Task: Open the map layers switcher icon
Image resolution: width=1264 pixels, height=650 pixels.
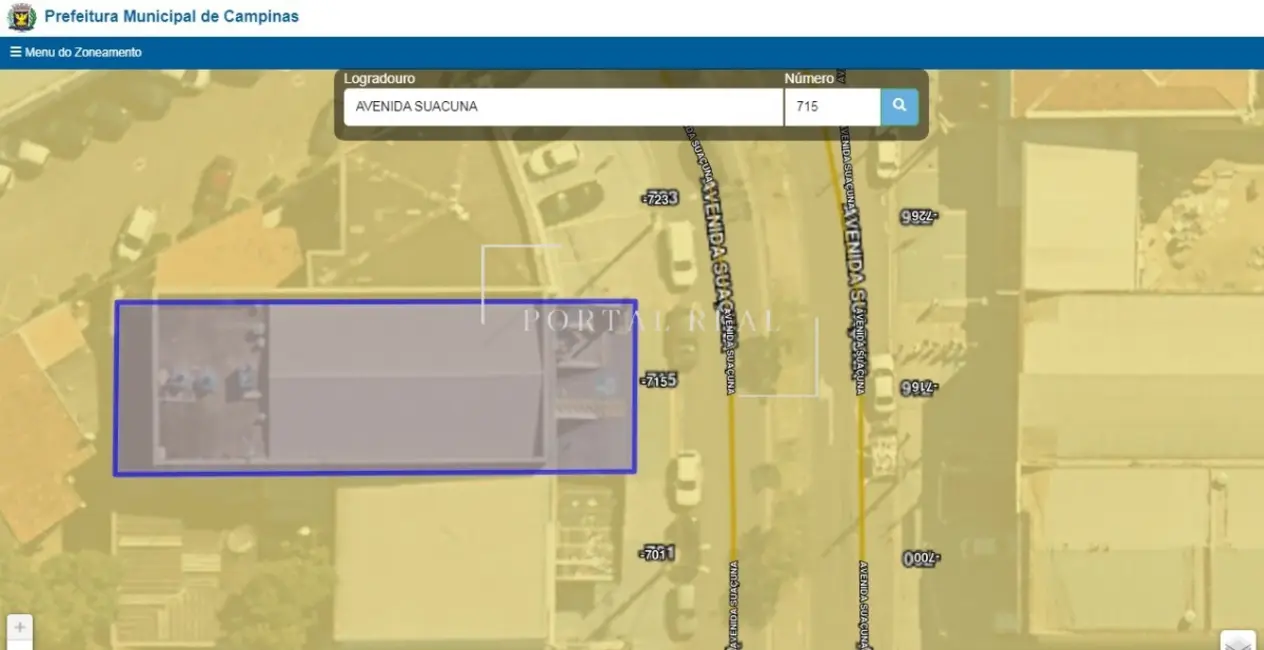Action: click(1238, 641)
